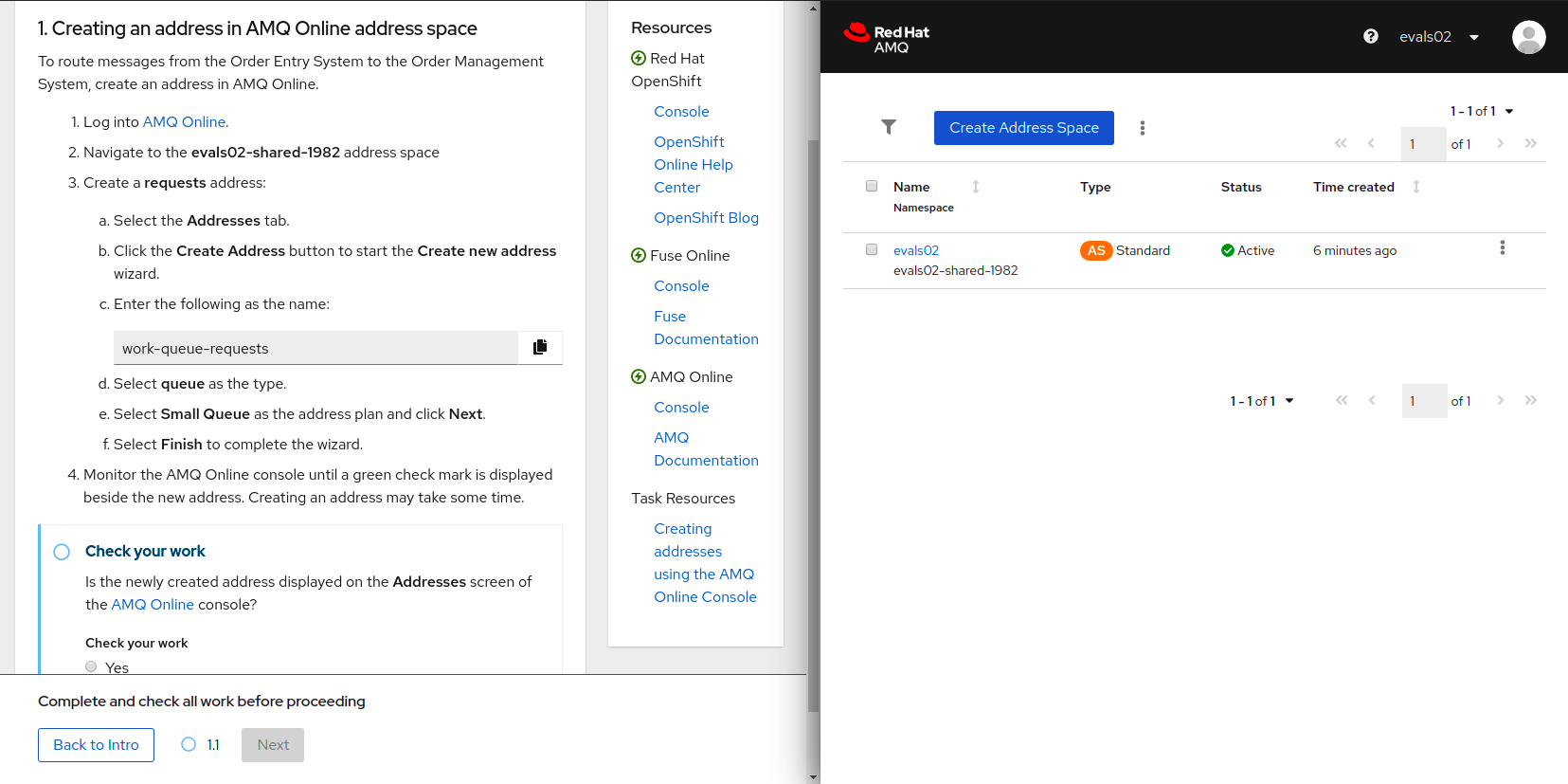Click the AMQ Online status icon
This screenshot has width=1568, height=784.
coord(639,376)
